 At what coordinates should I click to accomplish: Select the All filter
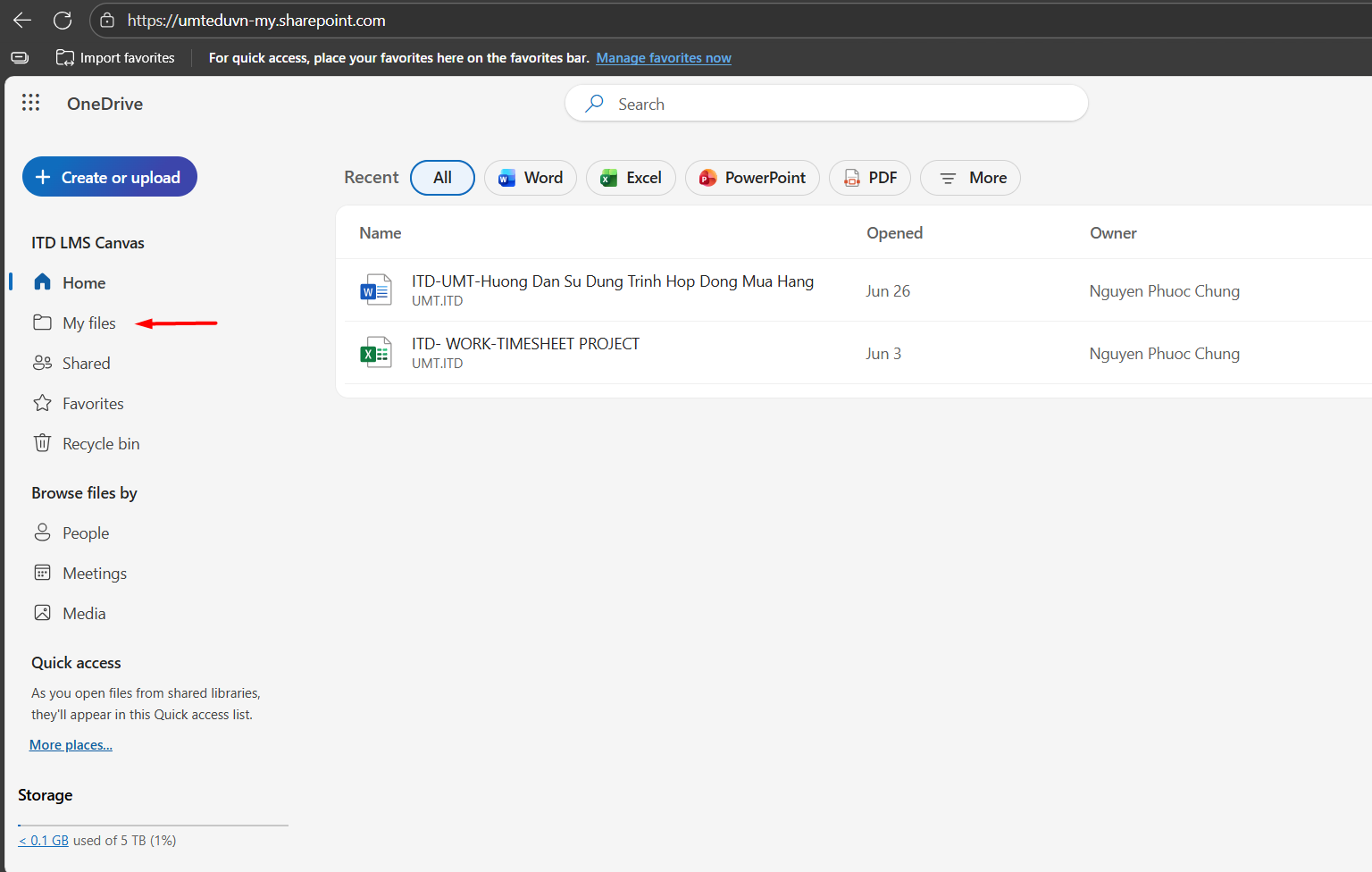(442, 178)
